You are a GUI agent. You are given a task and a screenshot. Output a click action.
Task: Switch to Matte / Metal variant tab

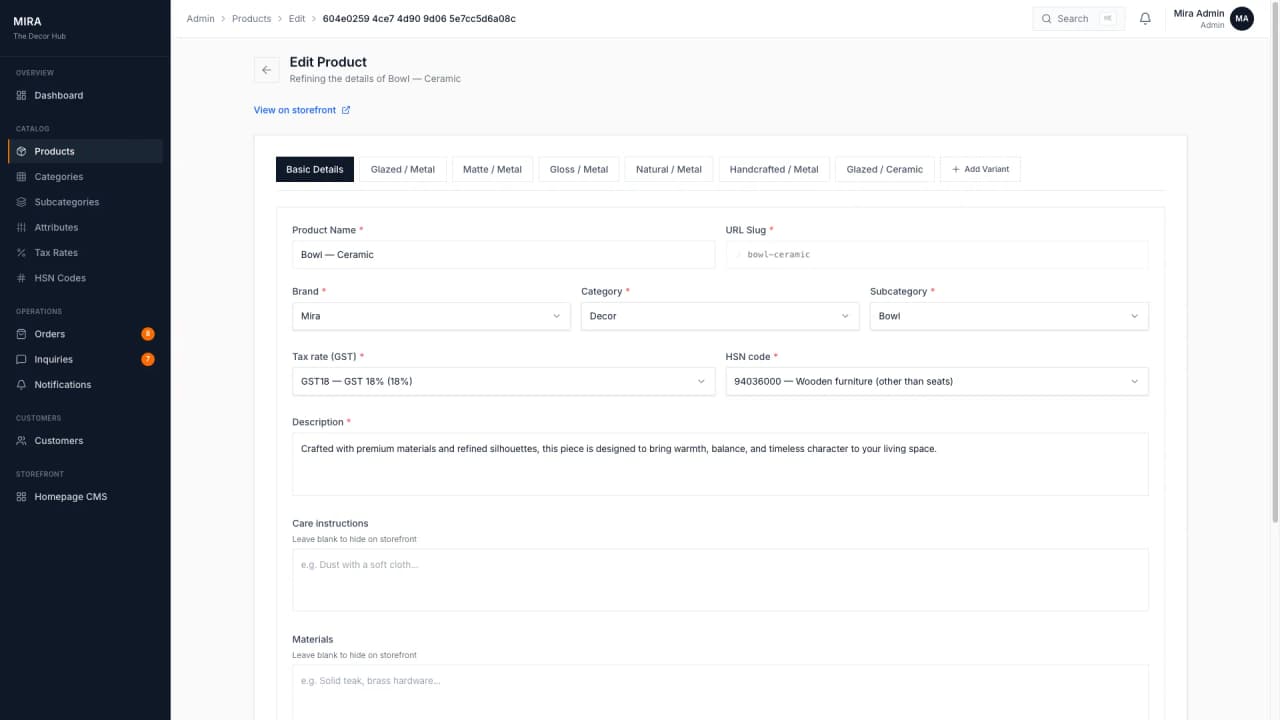point(492,169)
